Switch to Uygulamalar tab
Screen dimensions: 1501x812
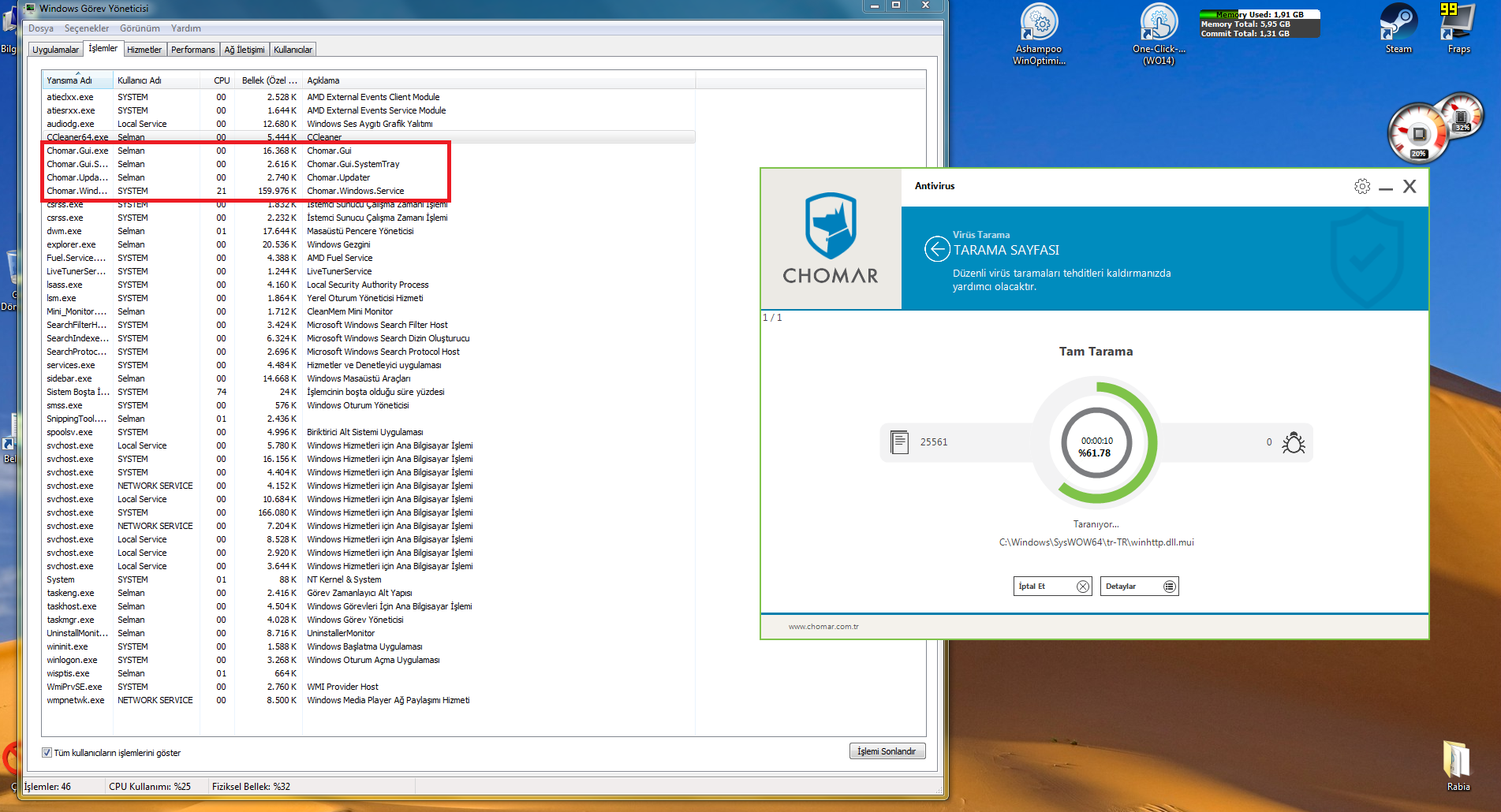(x=55, y=50)
